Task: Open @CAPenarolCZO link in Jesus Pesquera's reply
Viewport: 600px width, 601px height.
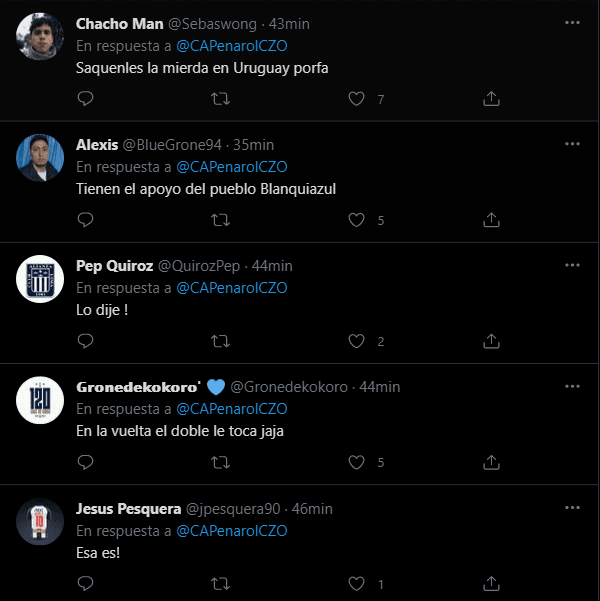Action: coord(232,530)
